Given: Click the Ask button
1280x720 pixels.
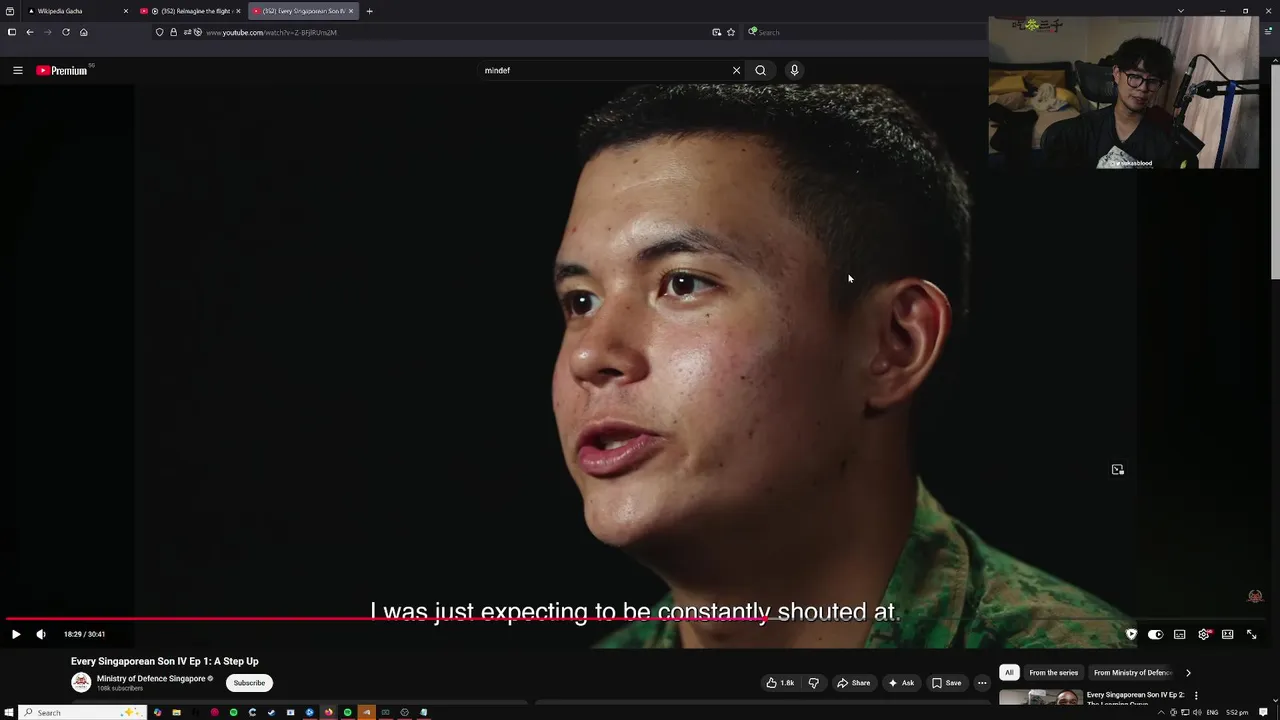Looking at the screenshot, I should click(901, 683).
